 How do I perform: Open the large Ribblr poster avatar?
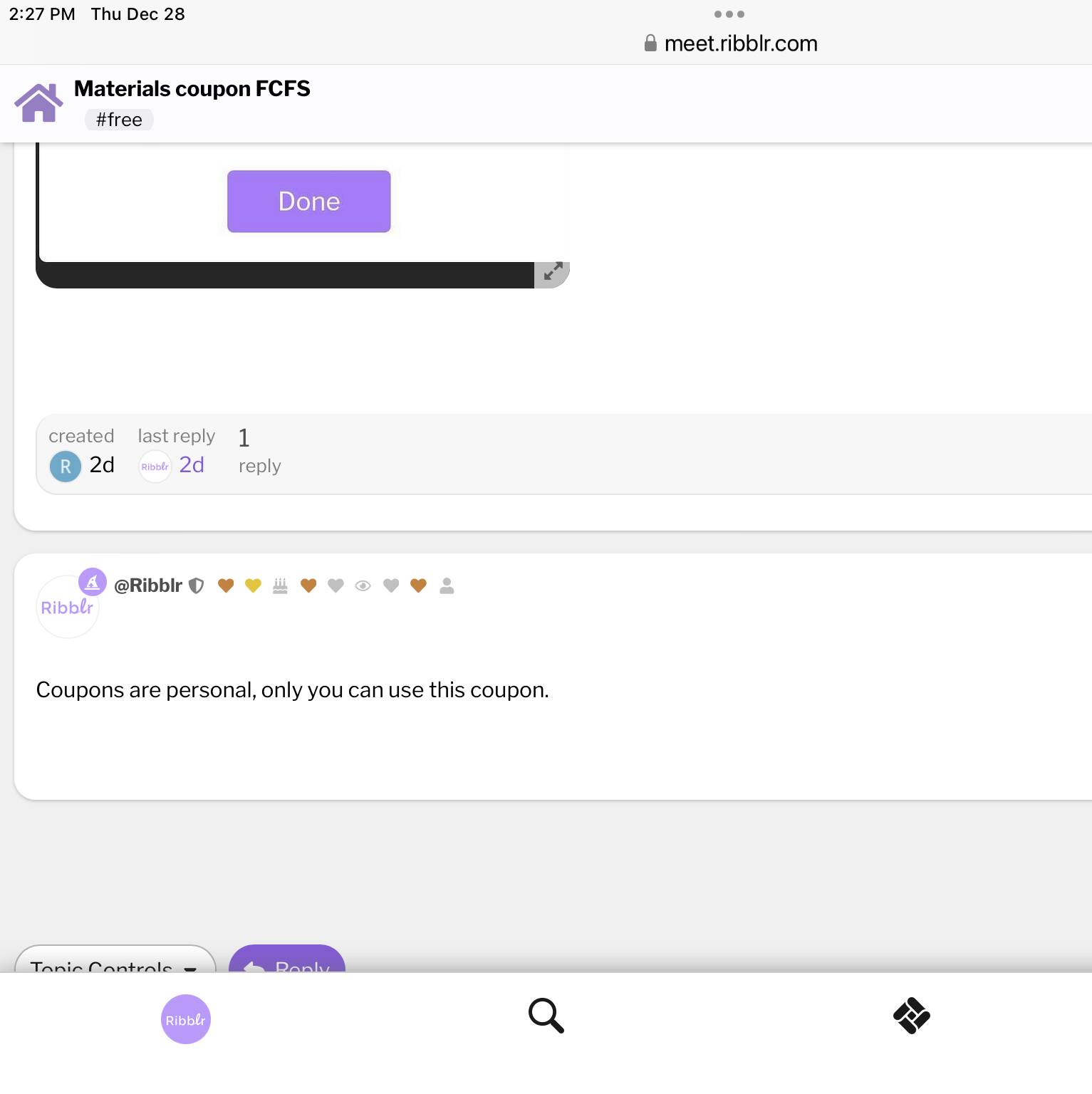67,607
